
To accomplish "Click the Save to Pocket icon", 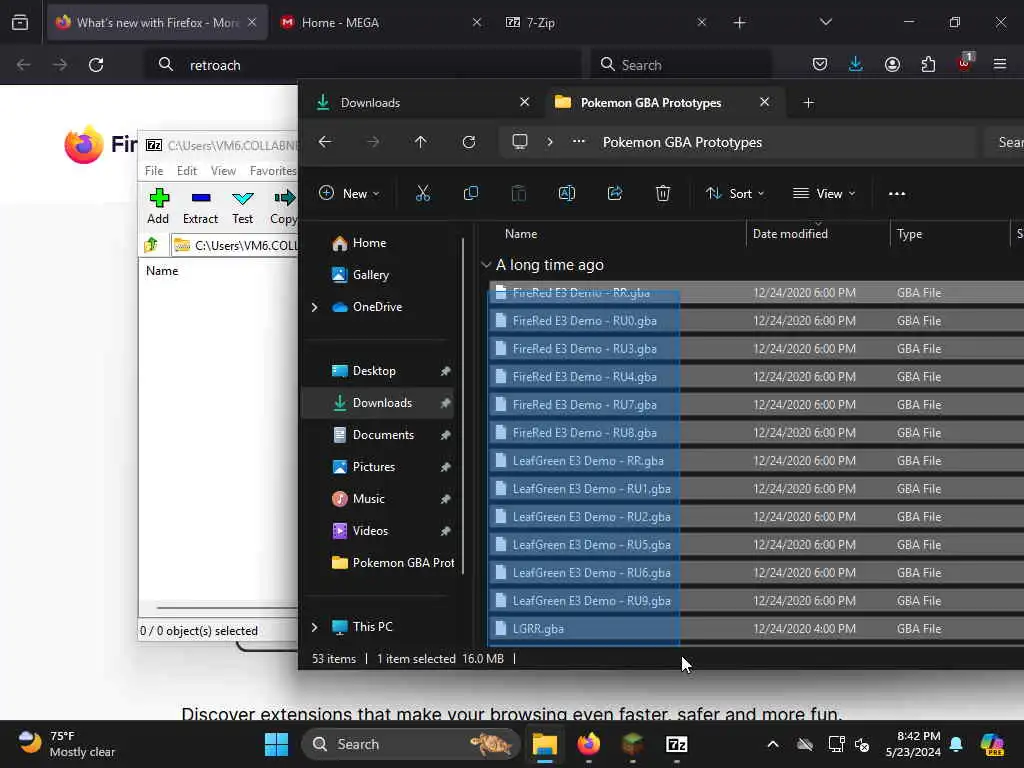I will click(820, 64).
